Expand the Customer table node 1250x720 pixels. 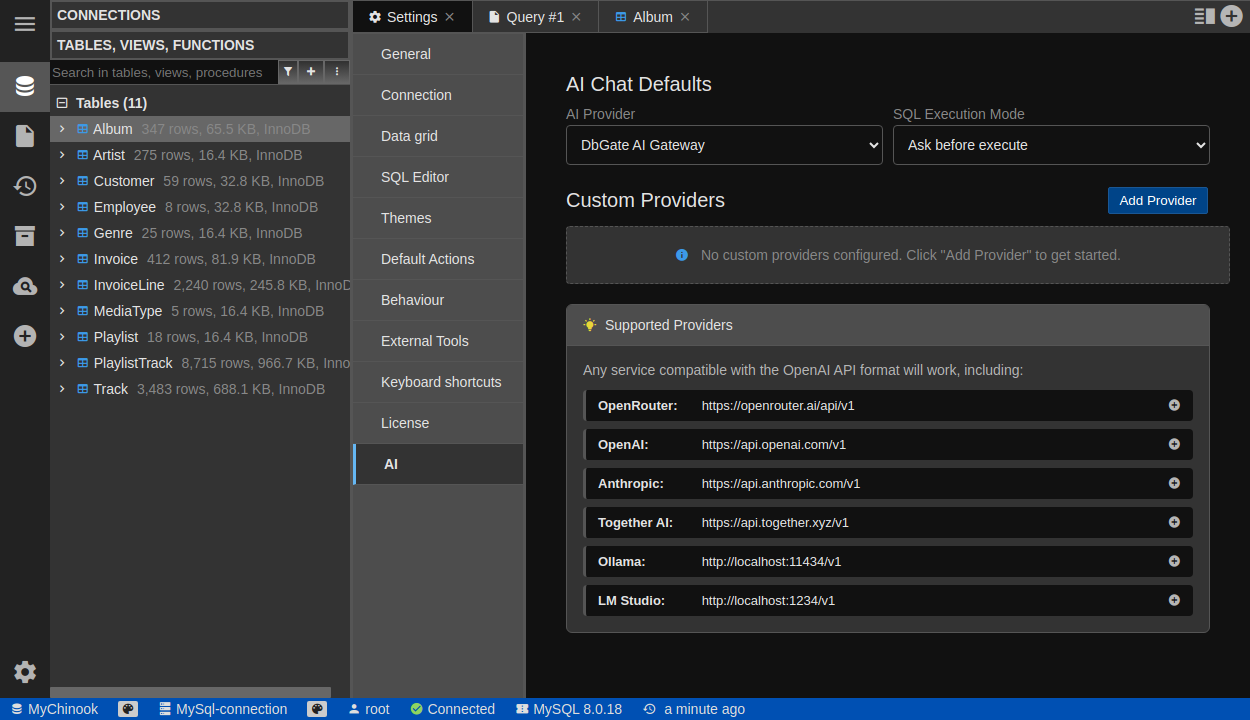[62, 181]
